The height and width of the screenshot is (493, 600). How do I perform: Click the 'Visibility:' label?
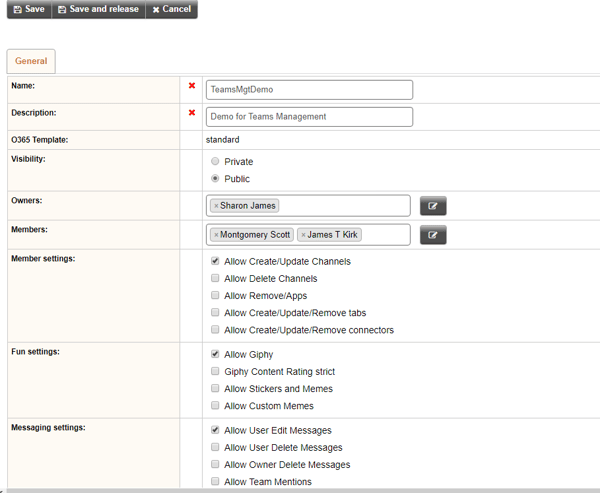(28, 159)
